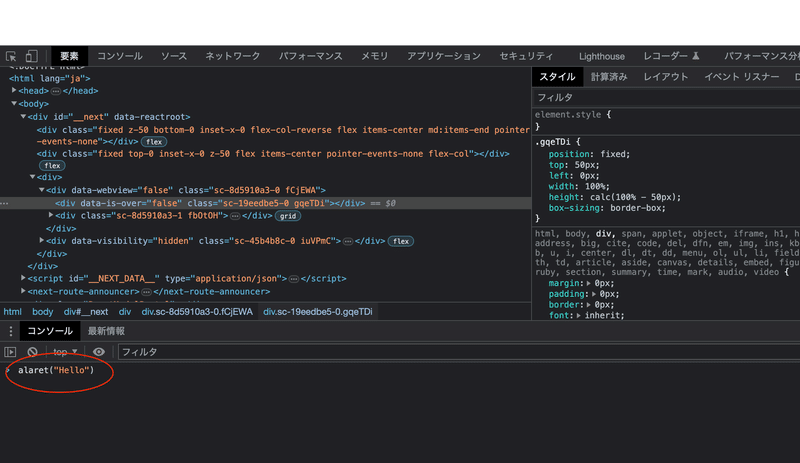
Task: Click html in the breadcrumb bar
Action: tap(13, 312)
